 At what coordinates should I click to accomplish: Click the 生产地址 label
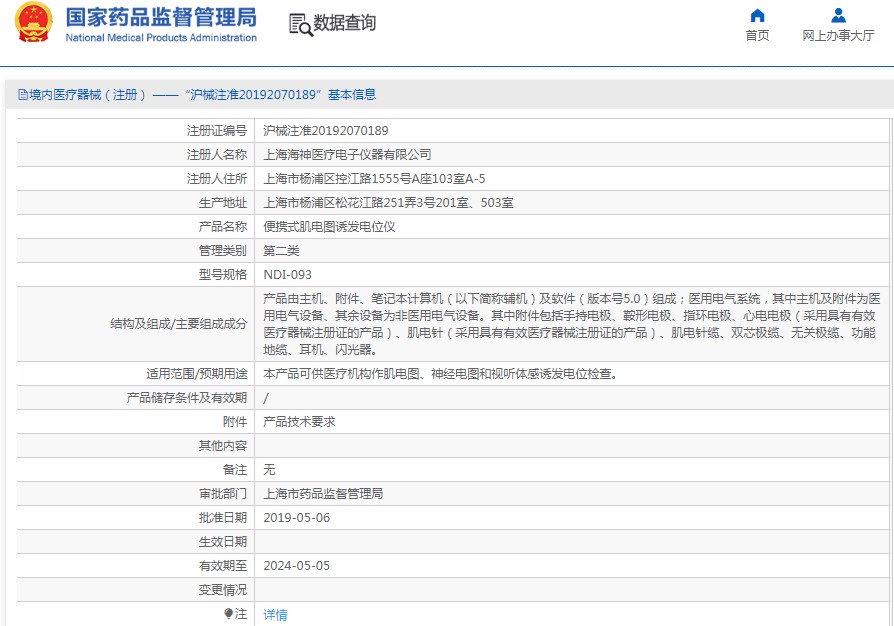pos(223,202)
